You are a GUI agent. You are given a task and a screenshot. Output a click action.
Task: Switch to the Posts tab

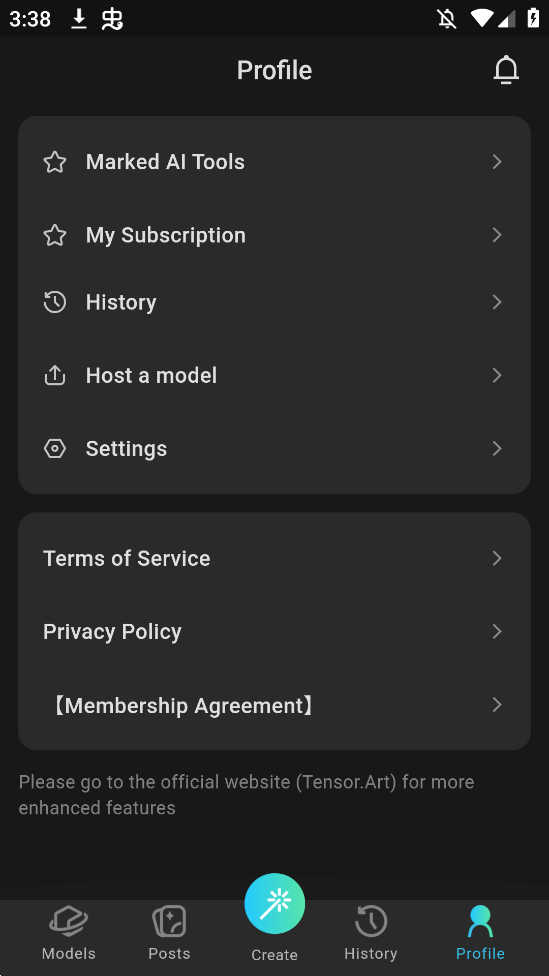tap(169, 933)
